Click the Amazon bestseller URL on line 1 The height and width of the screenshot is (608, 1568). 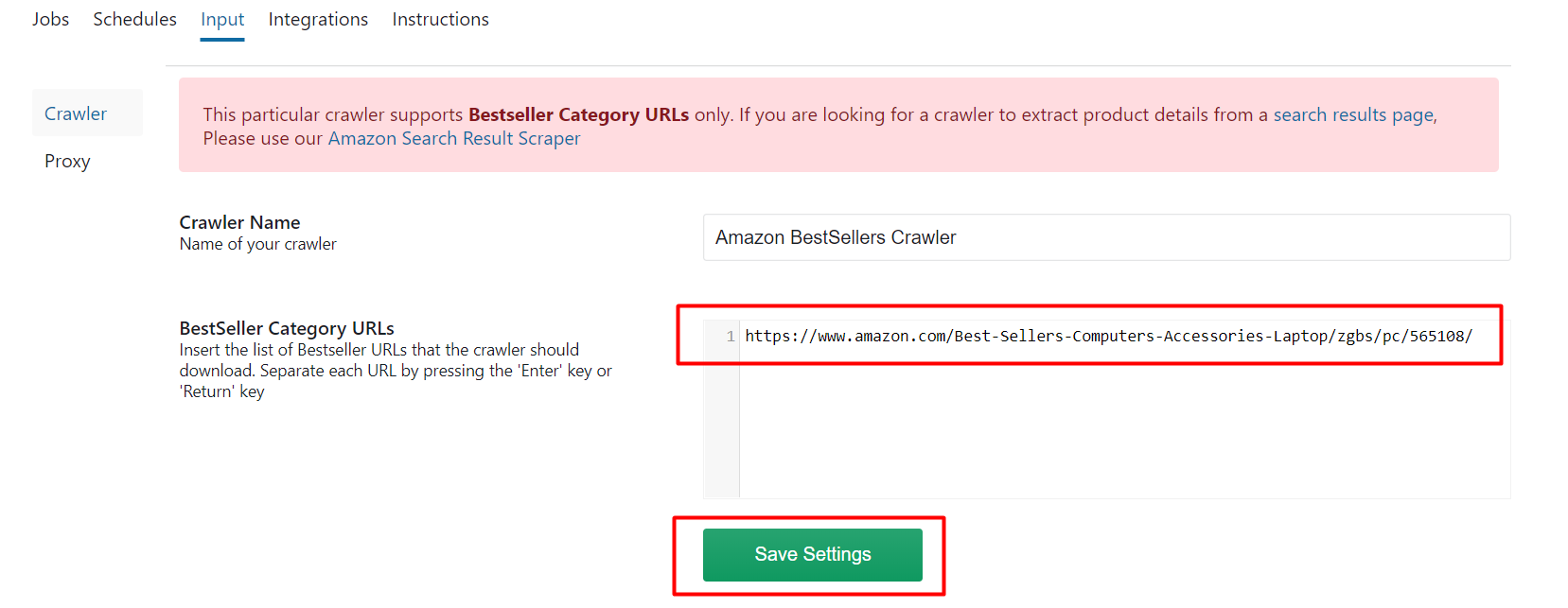coord(1108,336)
